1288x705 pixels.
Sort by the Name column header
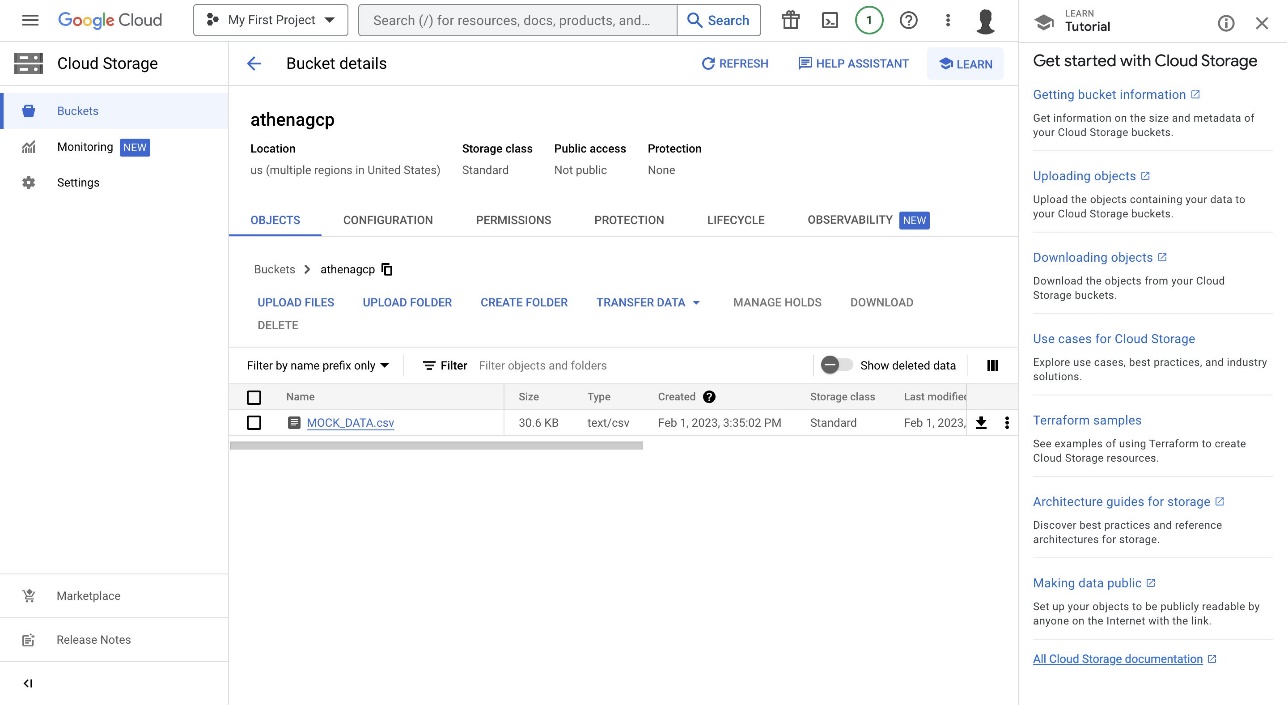click(x=300, y=397)
